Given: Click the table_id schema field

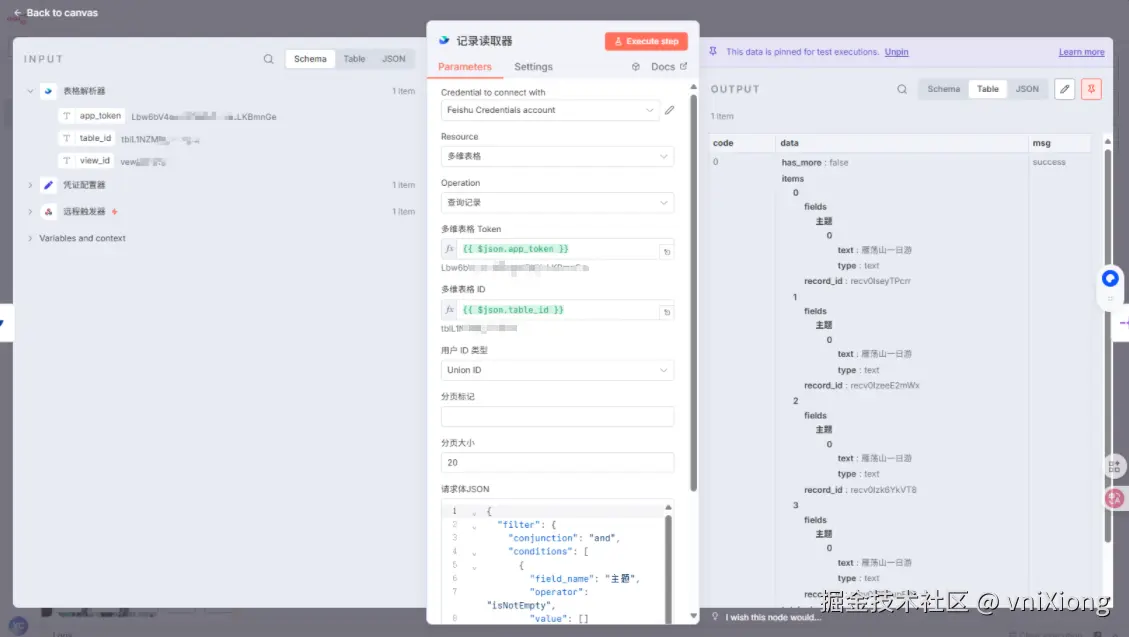Looking at the screenshot, I should [x=87, y=138].
